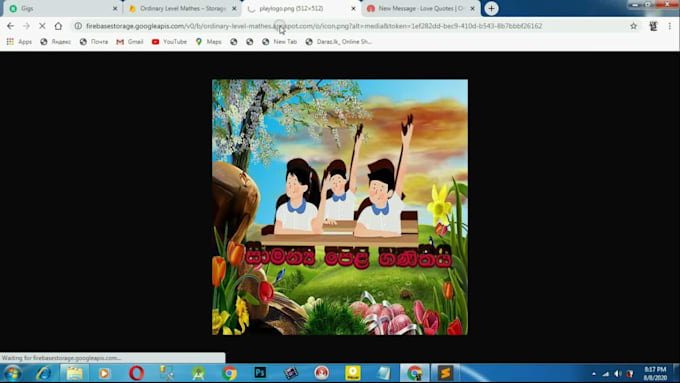Open Chrome's three-dot menu
This screenshot has width=680, height=383.
[670, 26]
